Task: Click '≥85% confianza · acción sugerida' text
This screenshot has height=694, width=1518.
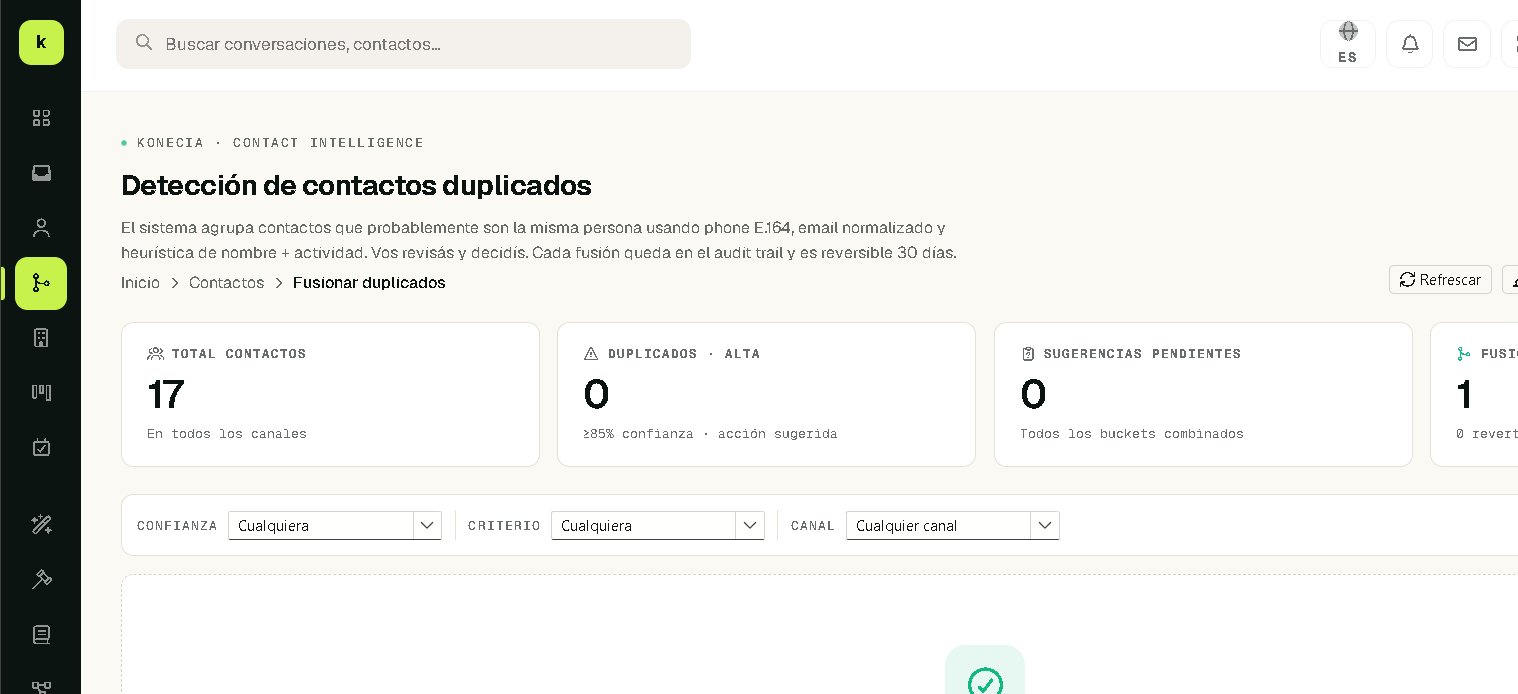Action: click(x=710, y=434)
